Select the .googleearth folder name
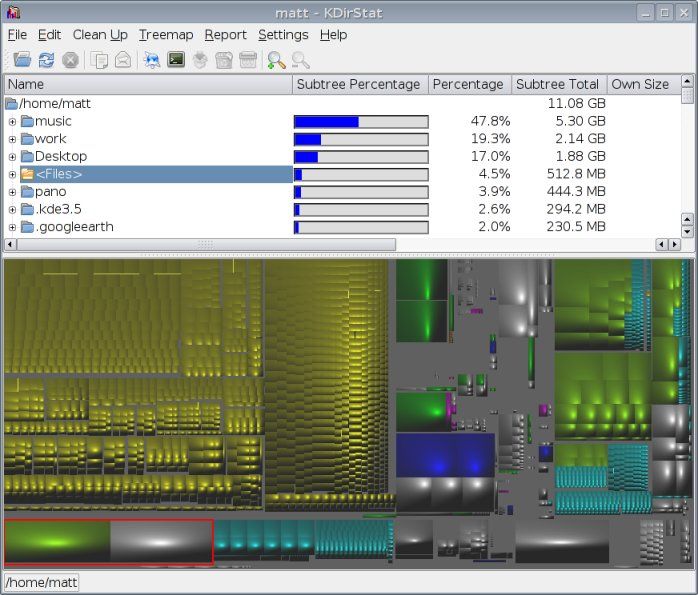Screen dimensions: 698x595 (74, 227)
